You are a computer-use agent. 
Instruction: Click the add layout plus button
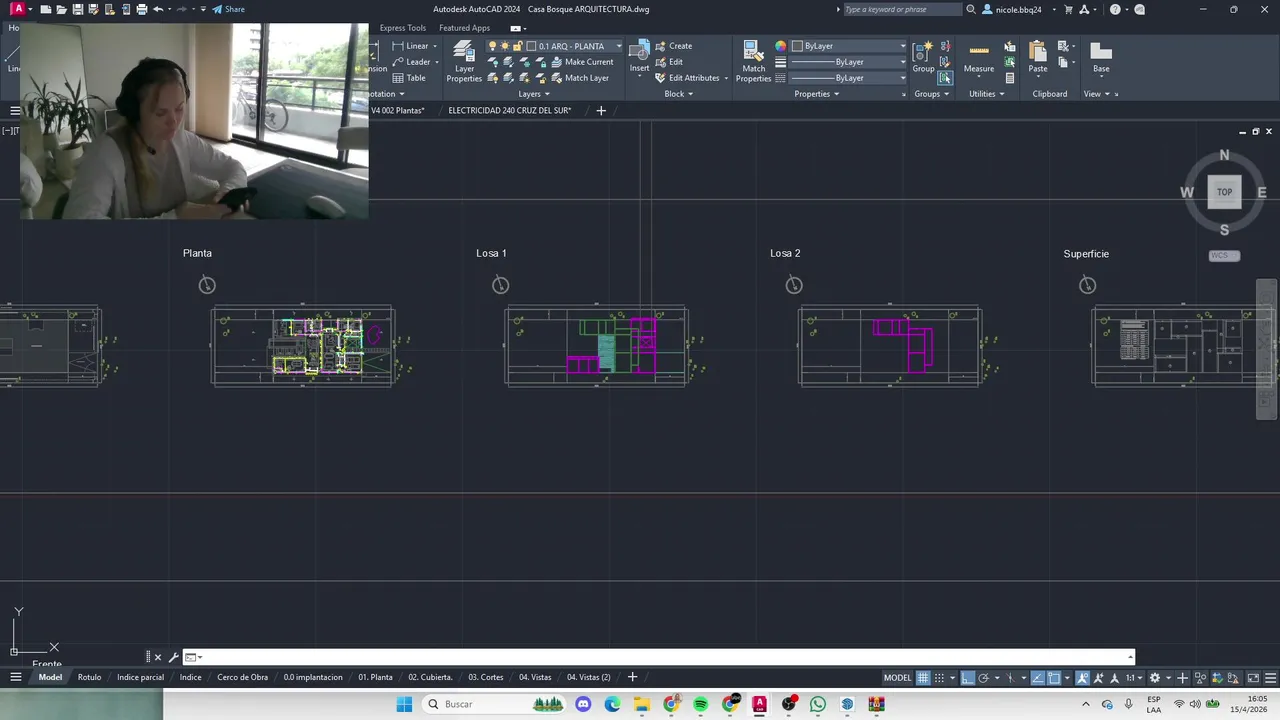pos(632,677)
